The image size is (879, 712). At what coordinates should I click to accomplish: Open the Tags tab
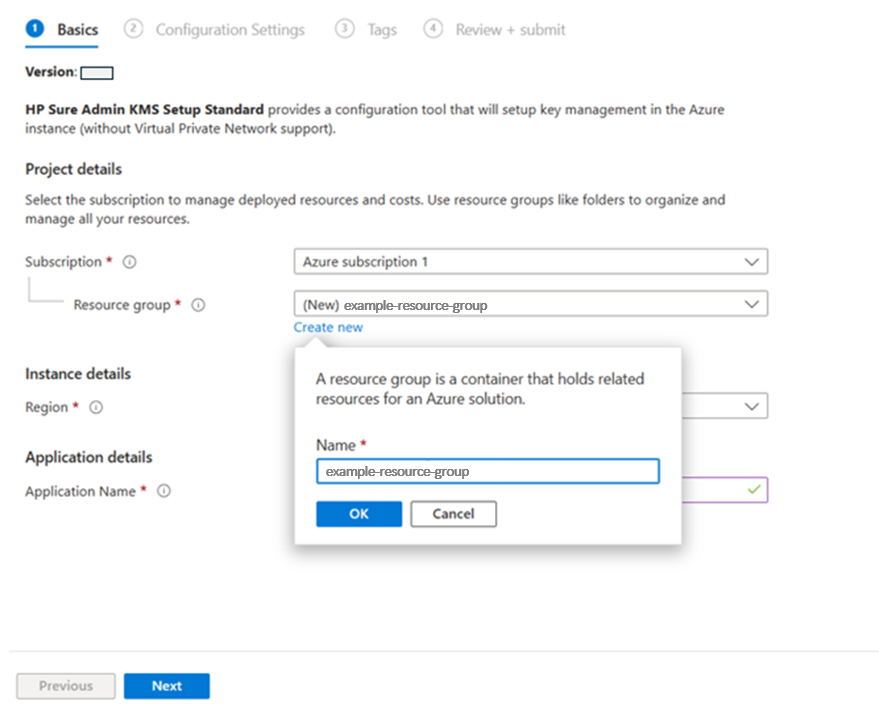pos(381,29)
